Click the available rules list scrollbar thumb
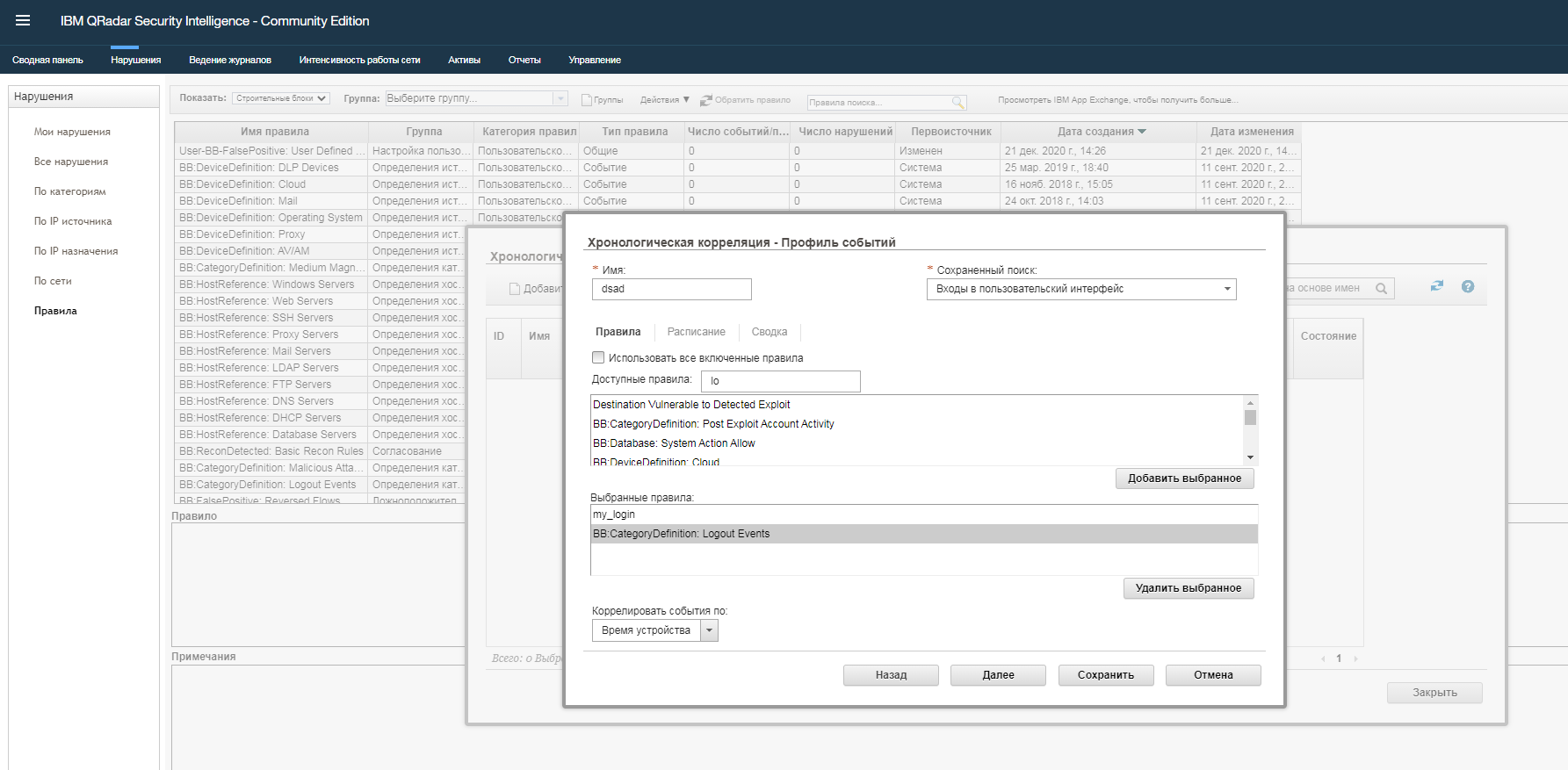The width and height of the screenshot is (1568, 770). 1250,417
